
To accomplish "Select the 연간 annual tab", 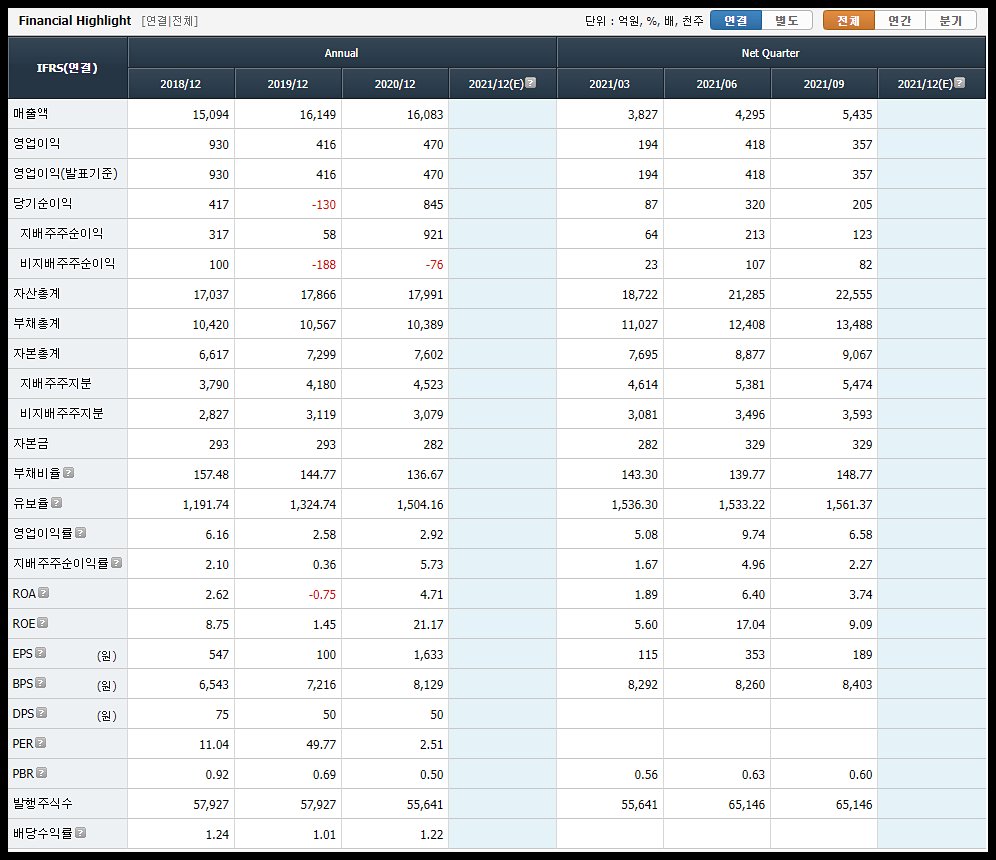I will click(x=899, y=20).
